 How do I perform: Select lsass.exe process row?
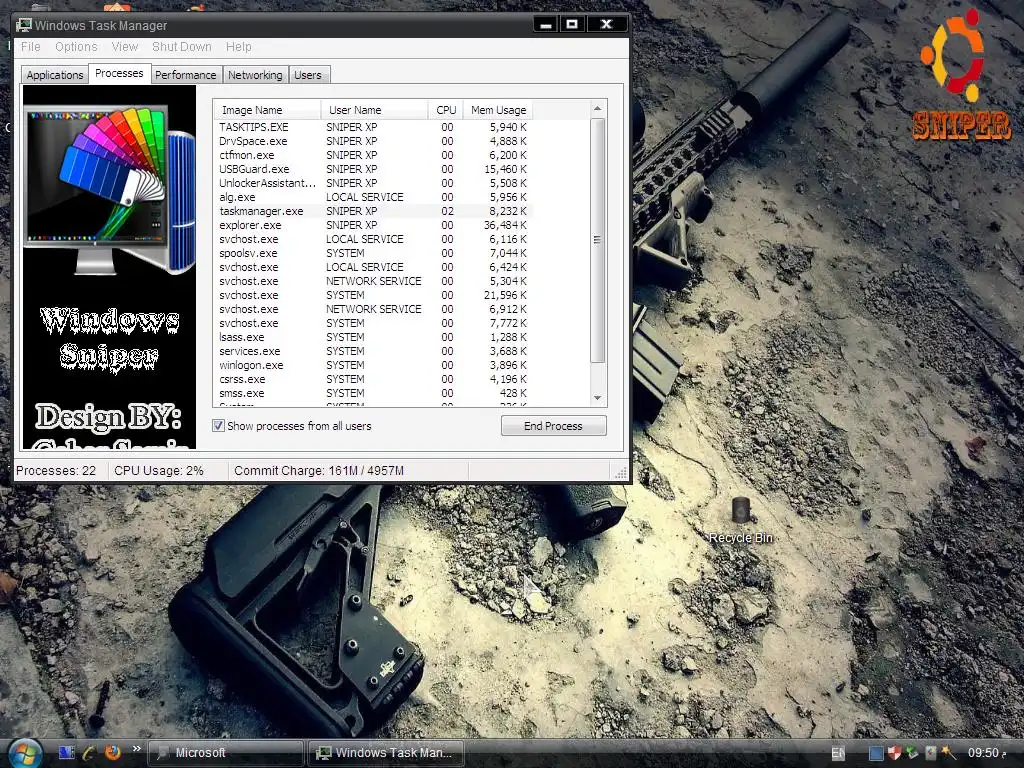point(373,338)
